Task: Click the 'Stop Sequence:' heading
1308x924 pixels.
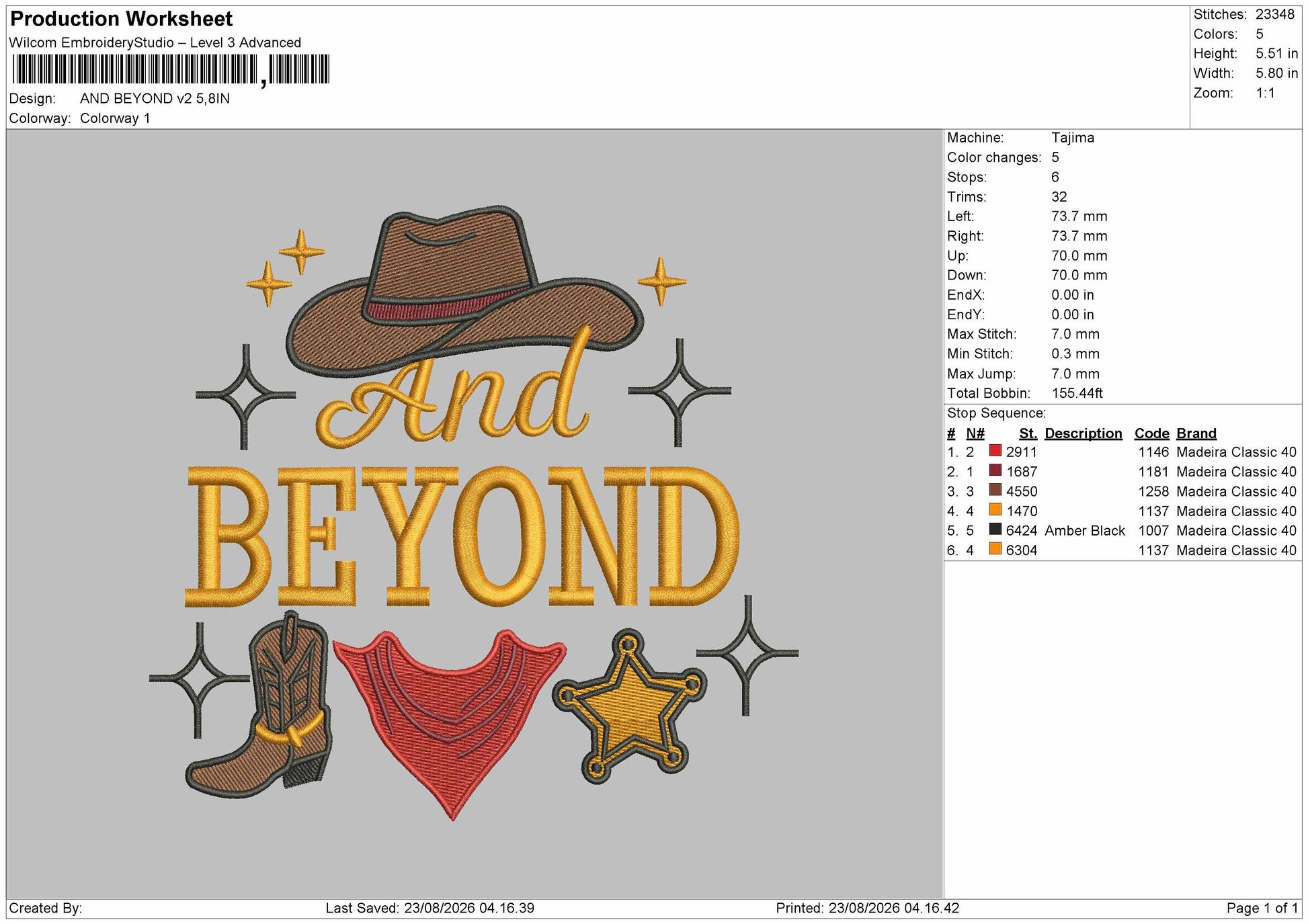Action: [x=996, y=413]
